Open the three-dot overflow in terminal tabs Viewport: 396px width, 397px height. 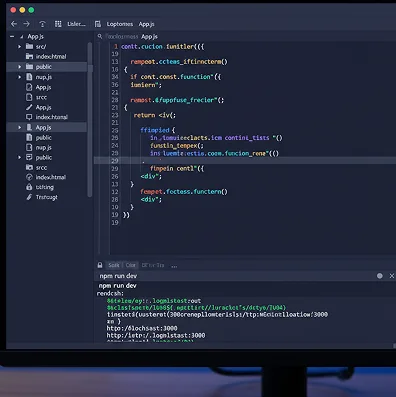click(x=174, y=266)
